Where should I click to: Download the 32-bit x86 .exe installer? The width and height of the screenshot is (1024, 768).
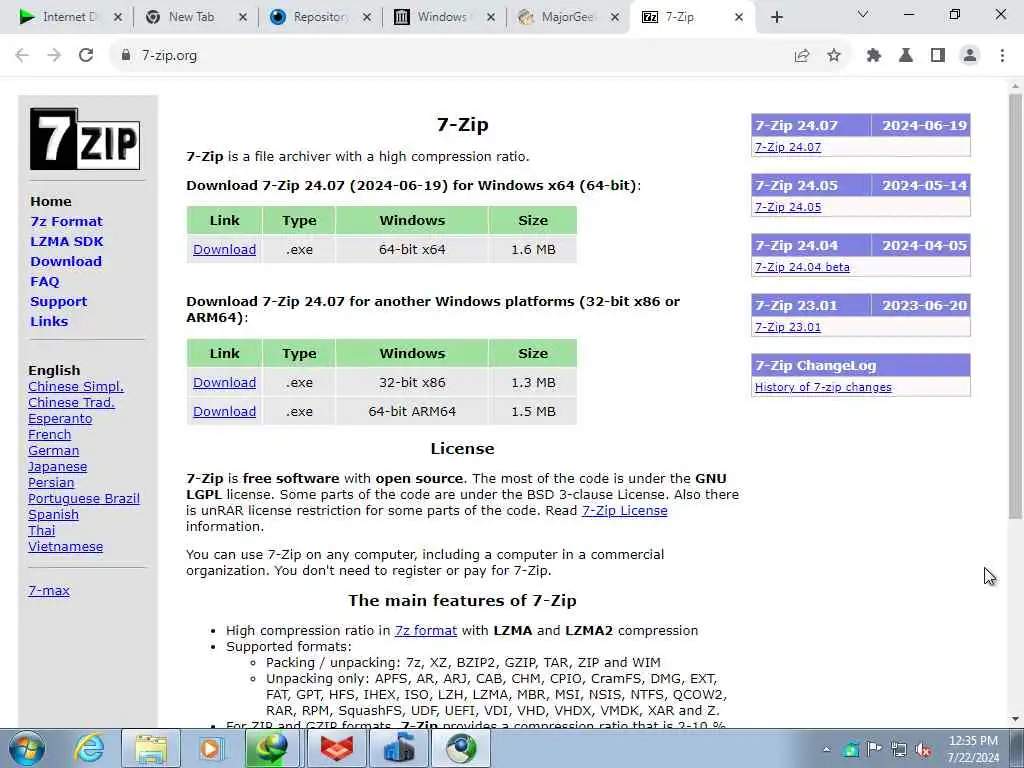(x=225, y=383)
